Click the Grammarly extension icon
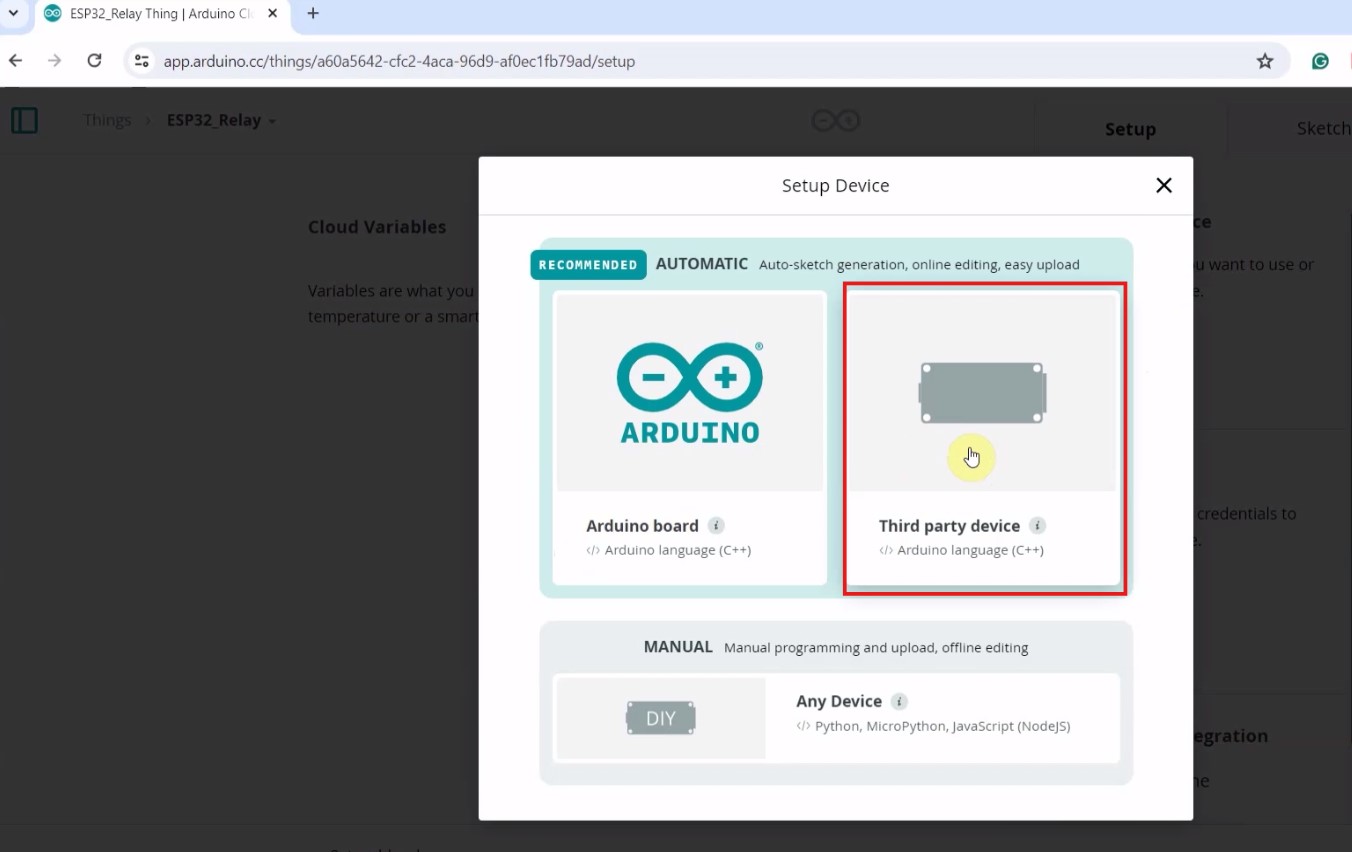 (x=1320, y=61)
